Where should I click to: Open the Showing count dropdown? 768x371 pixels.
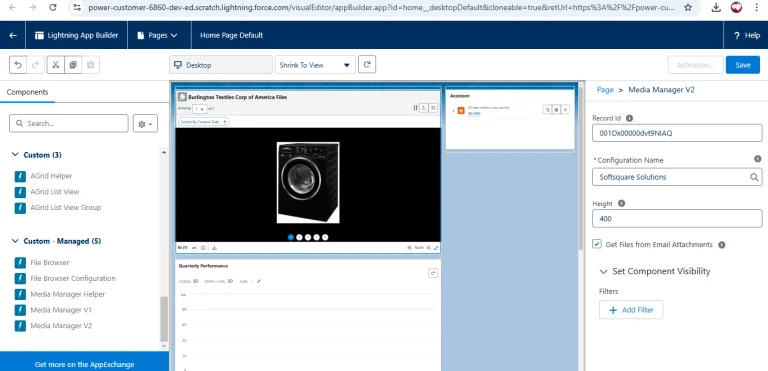pos(199,109)
